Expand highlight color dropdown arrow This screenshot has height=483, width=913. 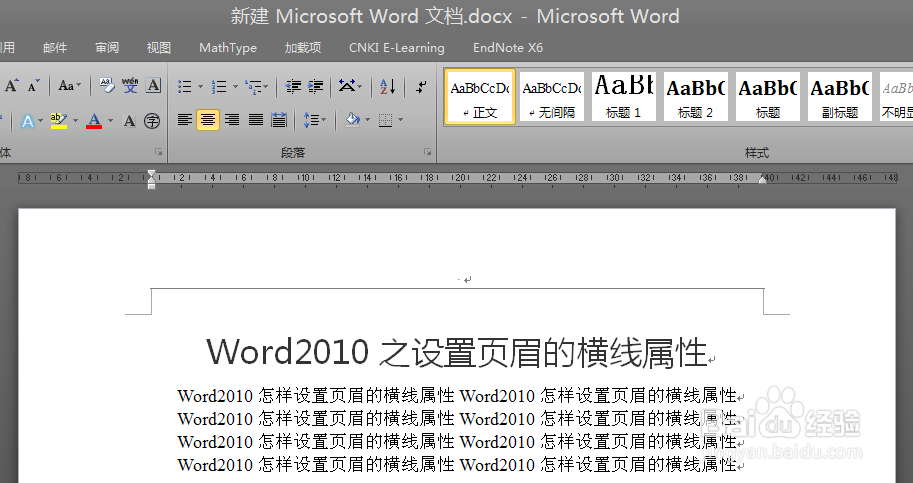pyautogui.click(x=75, y=120)
